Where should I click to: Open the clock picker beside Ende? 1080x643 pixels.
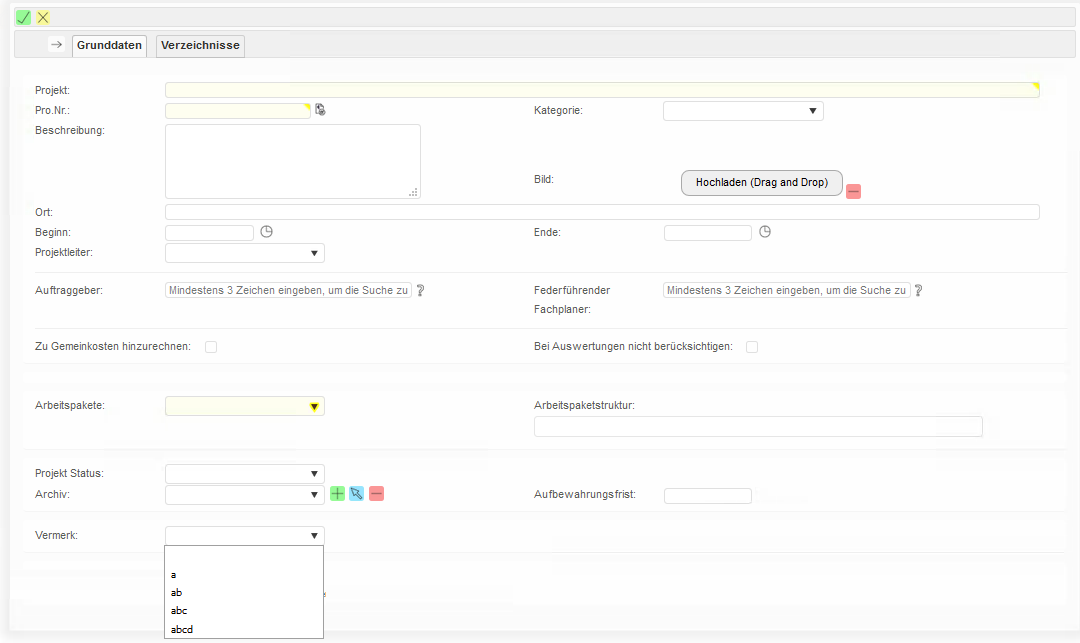click(x=765, y=232)
